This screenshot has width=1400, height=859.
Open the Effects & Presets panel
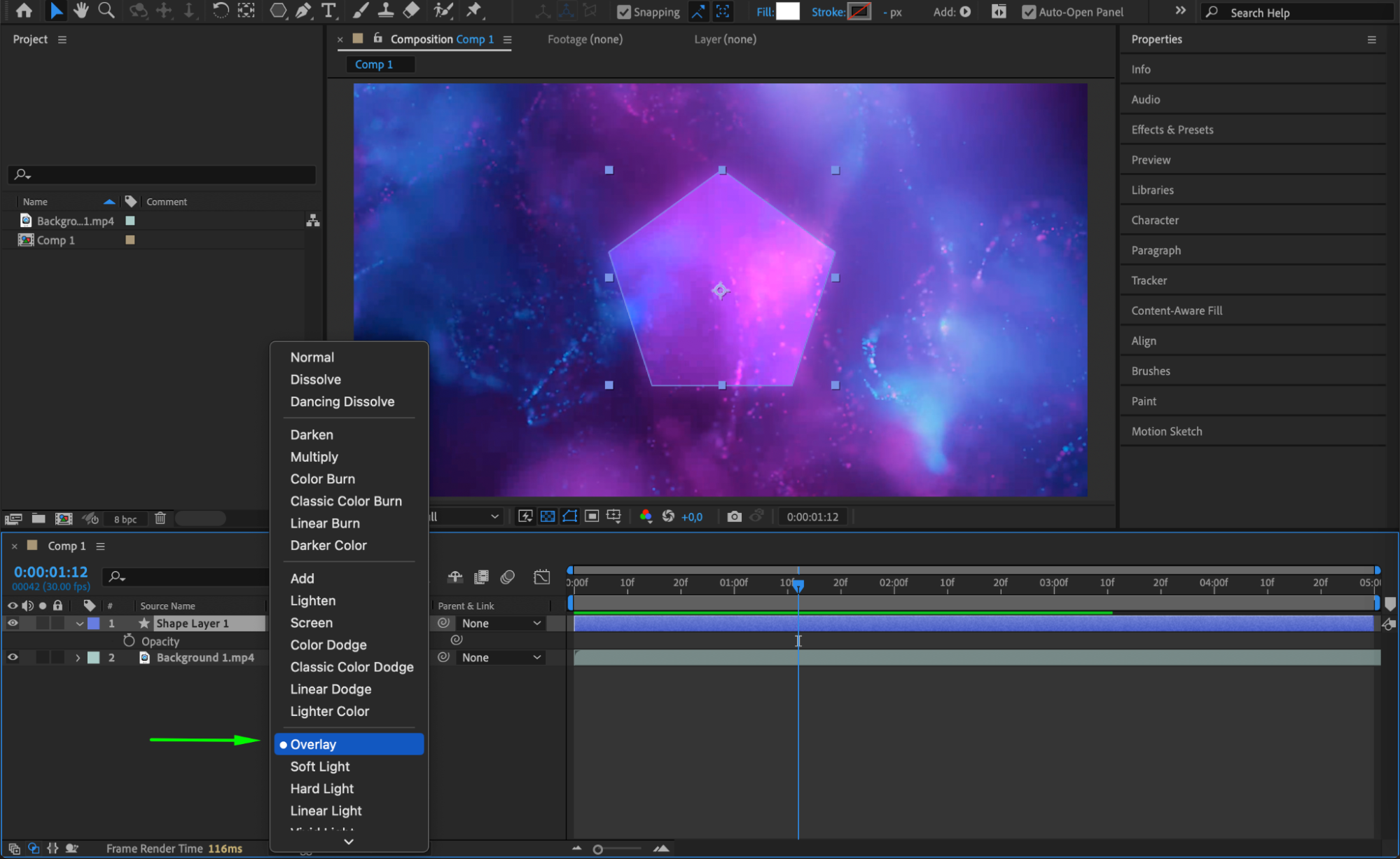1172,130
